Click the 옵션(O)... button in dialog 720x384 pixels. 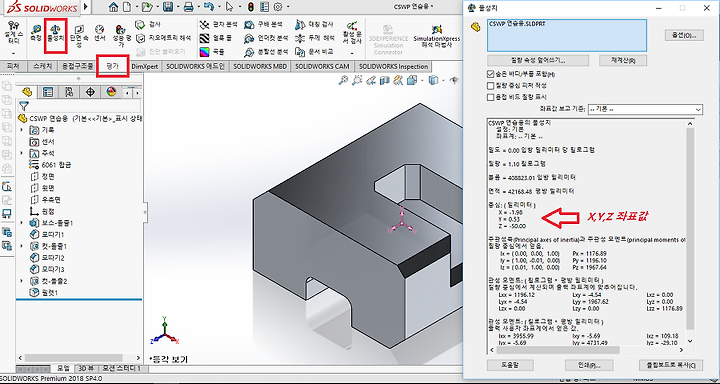tap(684, 36)
